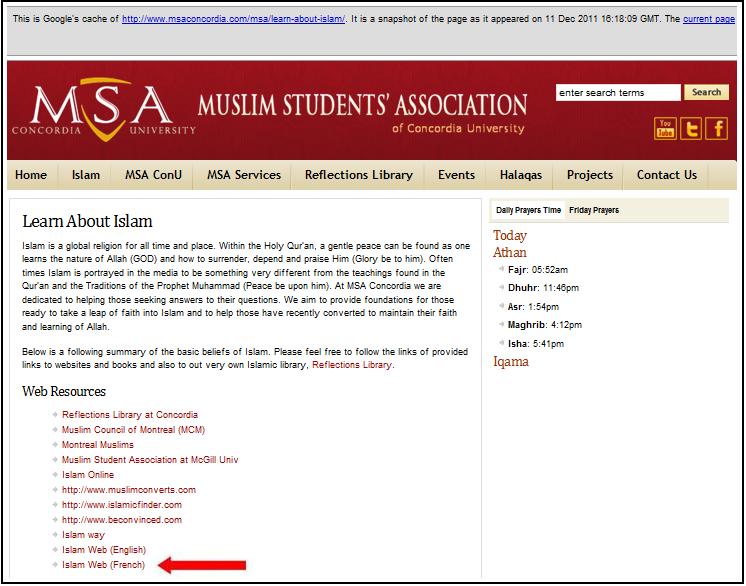Click the Twitter icon in header

tap(691, 128)
